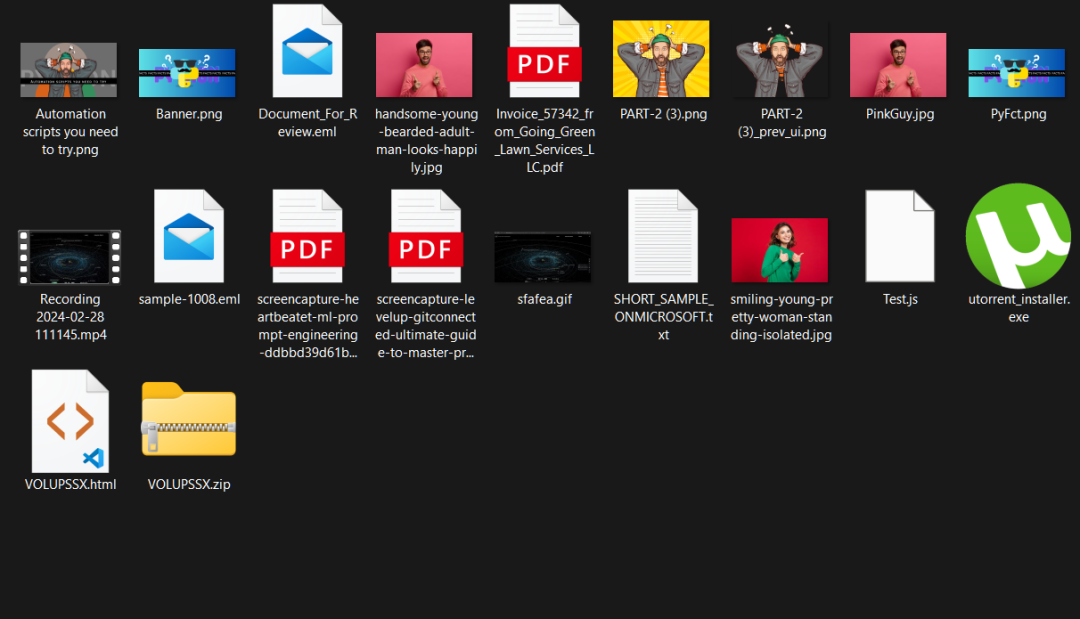Select the PinkGuy.jpg image
This screenshot has width=1080, height=619.
click(x=897, y=62)
